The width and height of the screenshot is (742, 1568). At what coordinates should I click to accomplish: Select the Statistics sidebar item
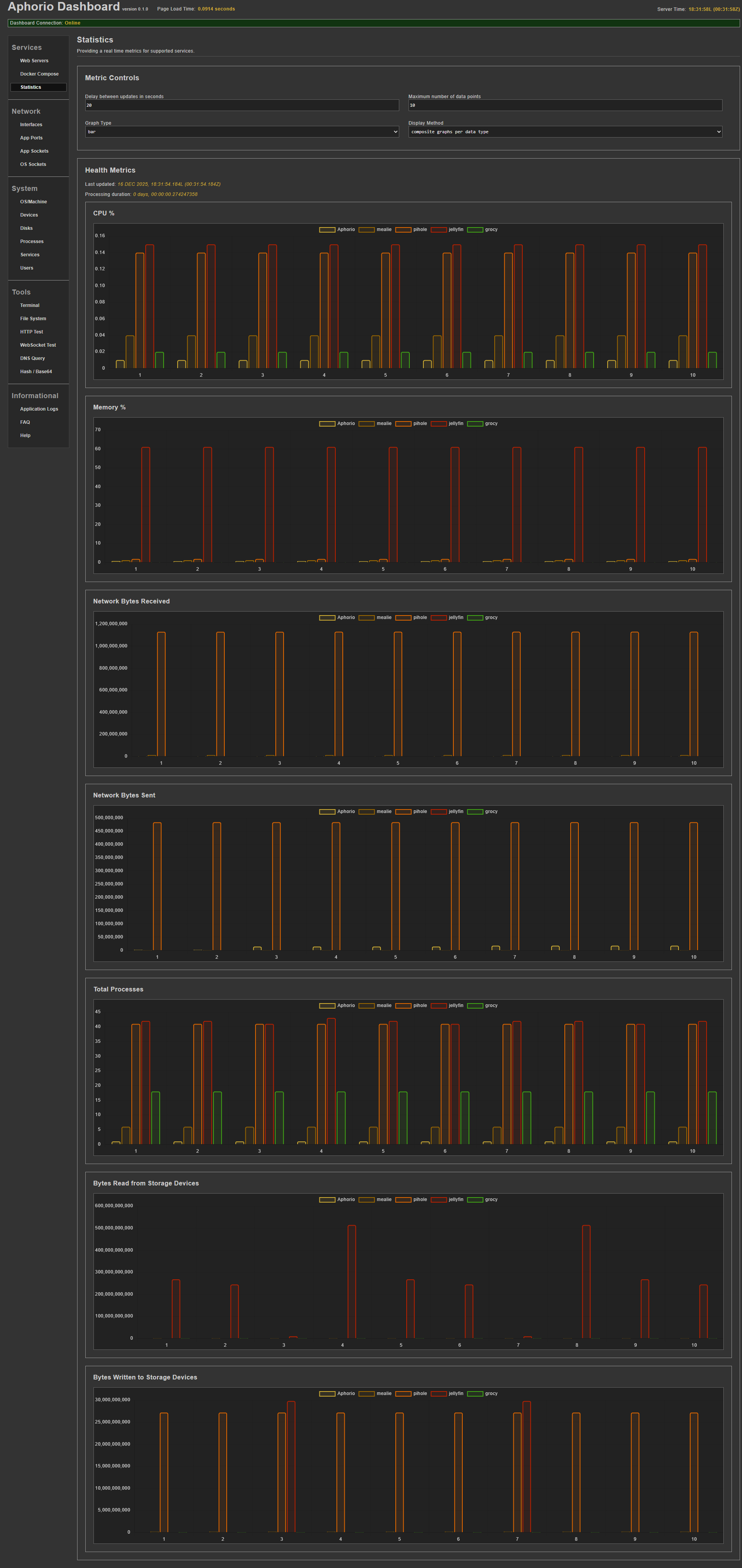[x=31, y=87]
